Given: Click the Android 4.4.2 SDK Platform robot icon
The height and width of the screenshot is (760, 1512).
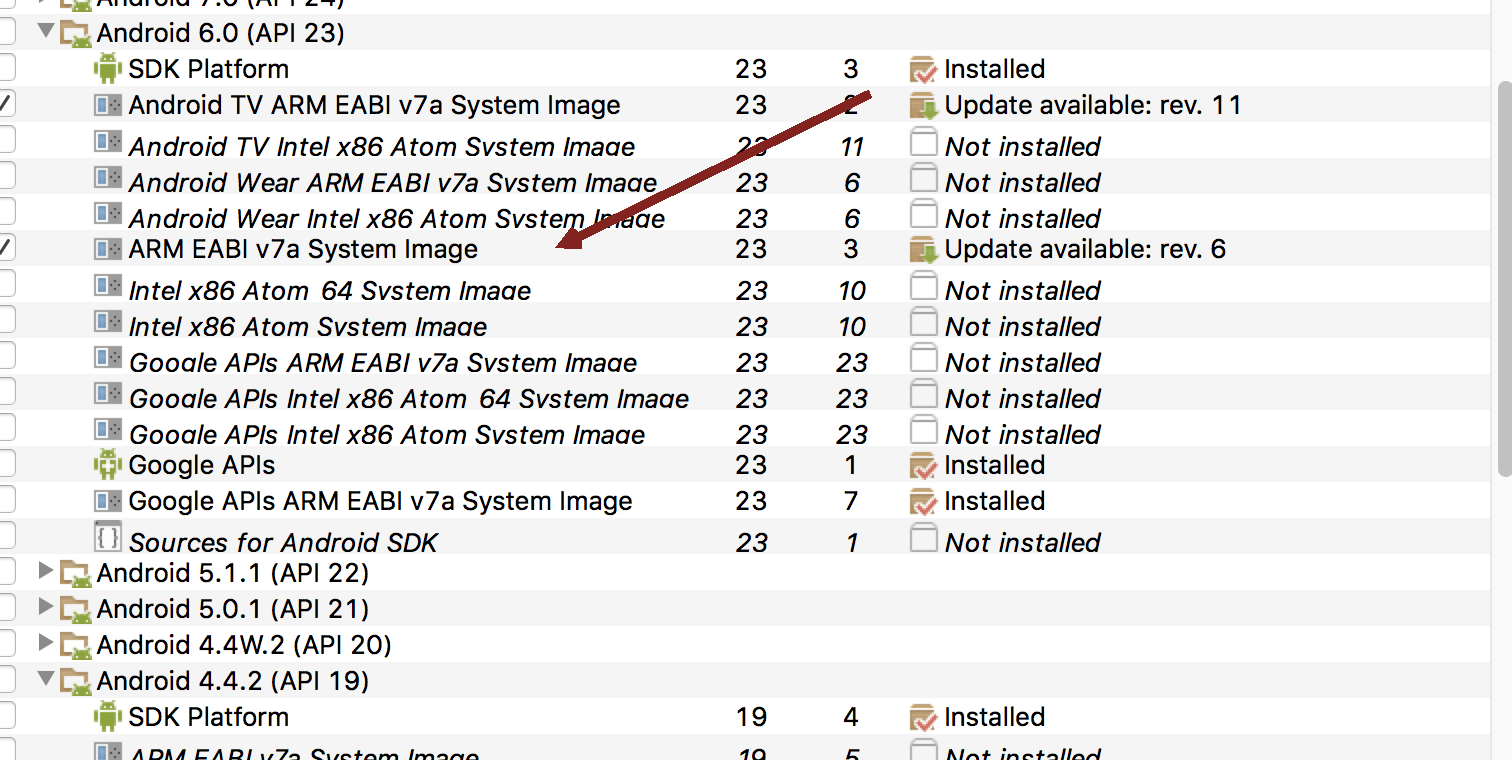Looking at the screenshot, I should pos(107,717).
